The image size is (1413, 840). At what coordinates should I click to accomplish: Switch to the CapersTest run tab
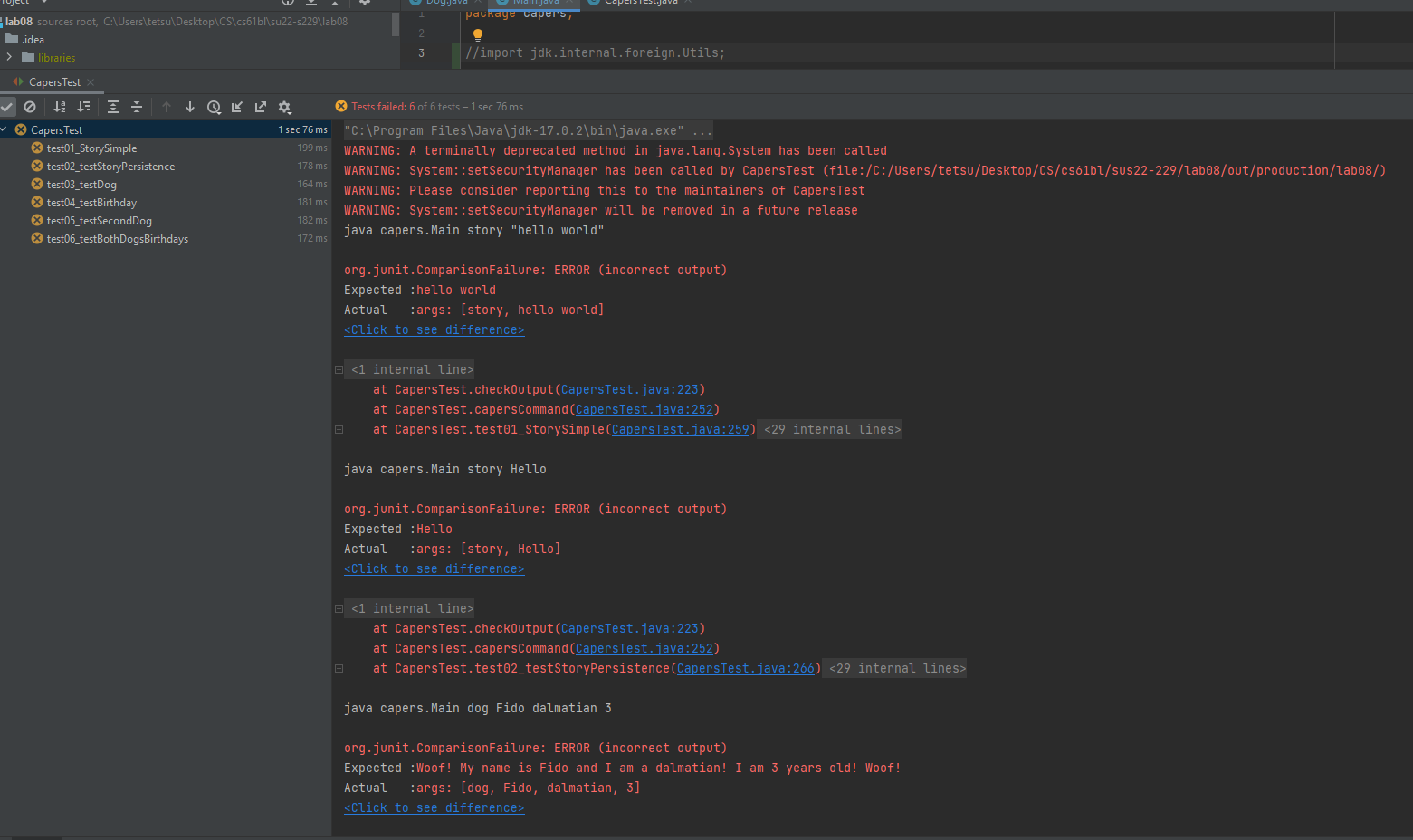[x=54, y=82]
